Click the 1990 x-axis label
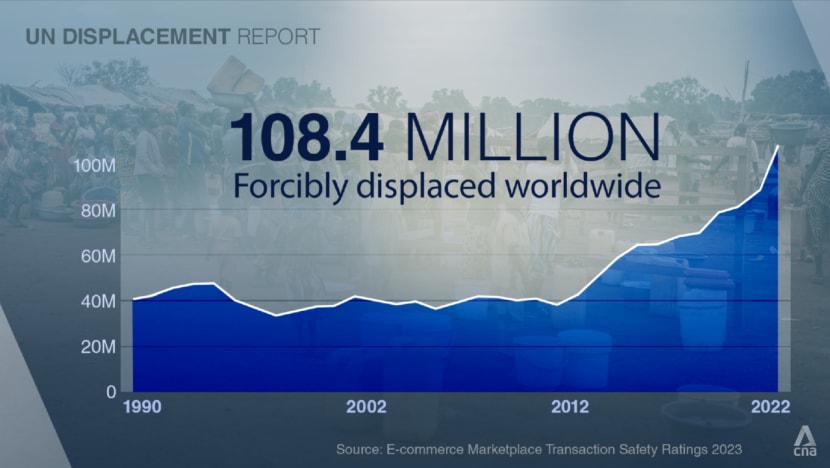This screenshot has width=830, height=468. [x=142, y=407]
